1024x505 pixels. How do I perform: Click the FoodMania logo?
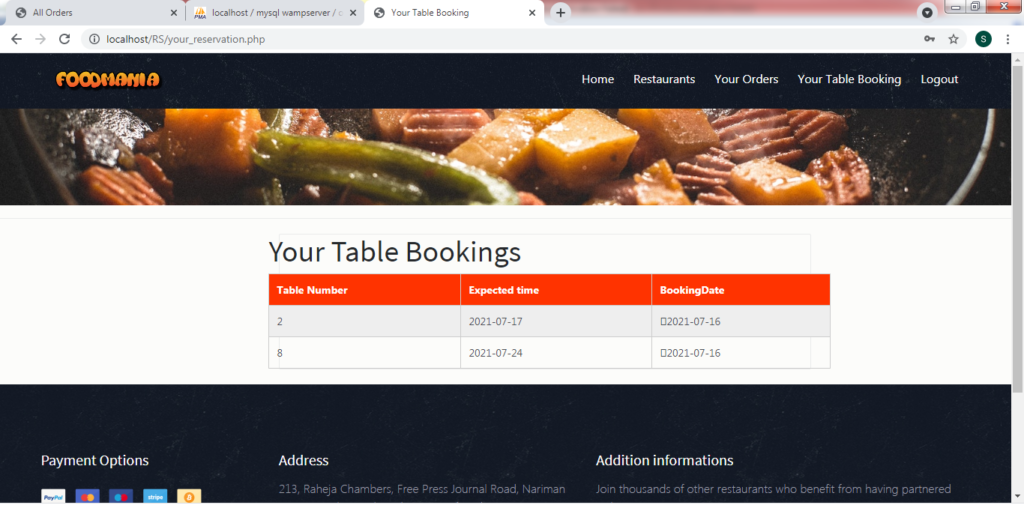tap(108, 80)
